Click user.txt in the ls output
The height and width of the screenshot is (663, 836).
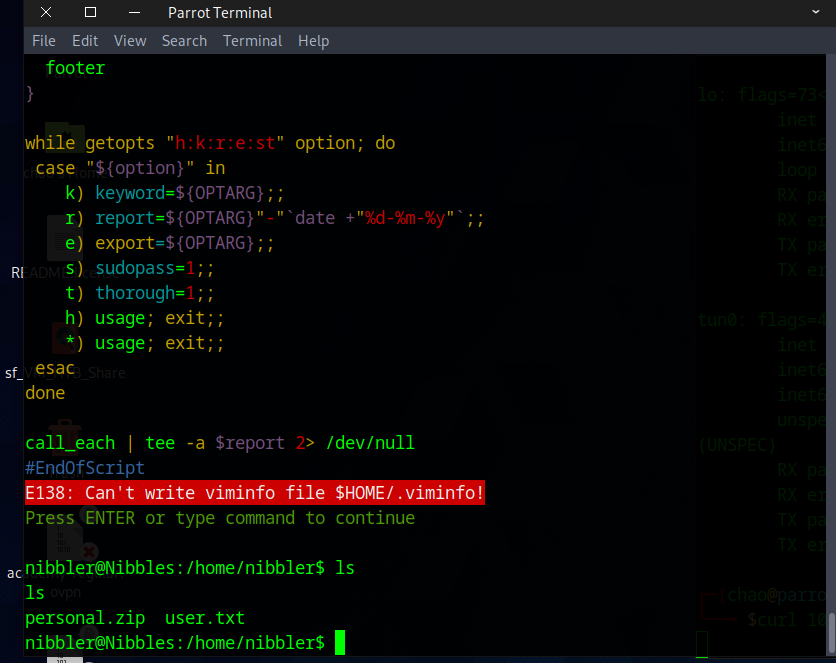(x=204, y=618)
